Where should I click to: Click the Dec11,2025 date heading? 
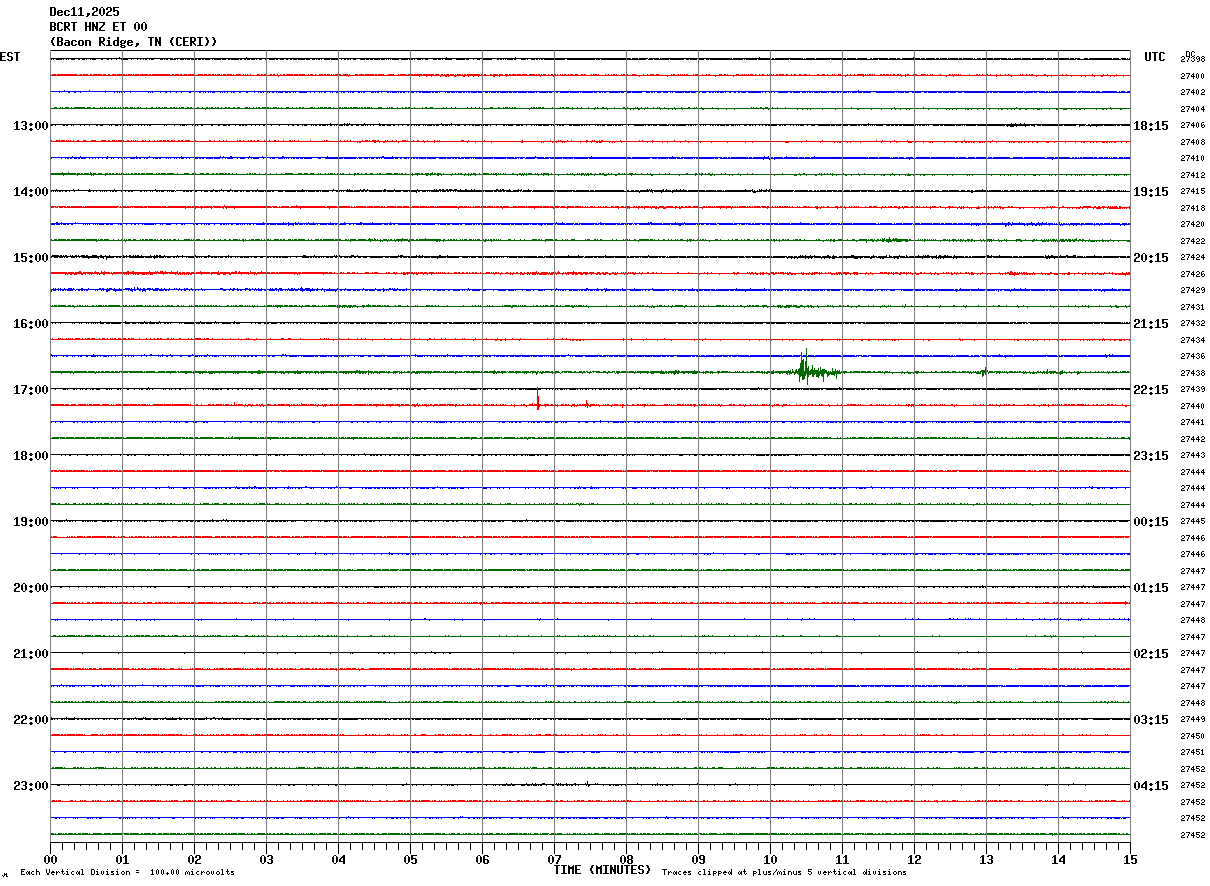(84, 12)
